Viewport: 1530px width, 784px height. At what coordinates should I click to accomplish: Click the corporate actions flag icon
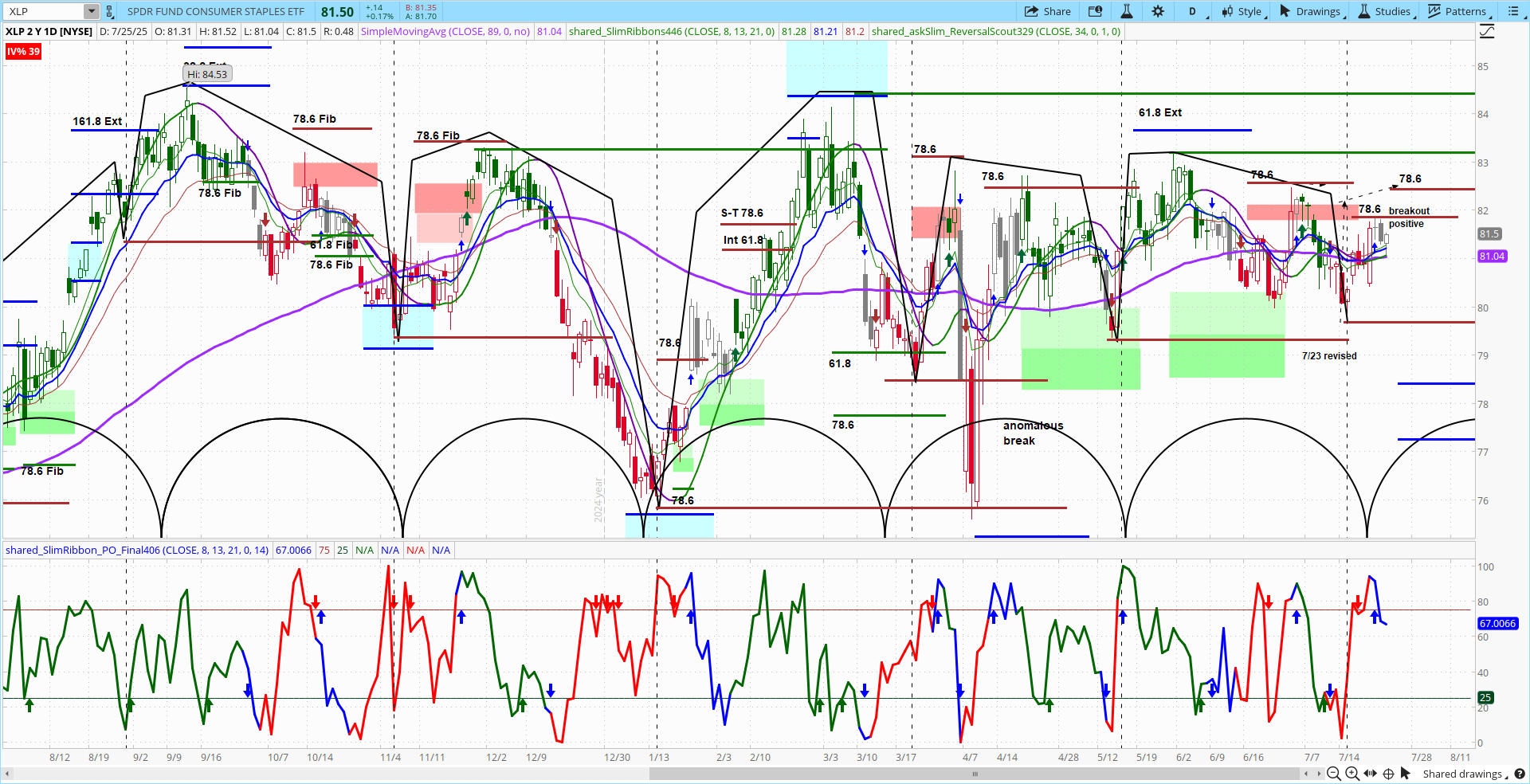click(x=1095, y=11)
